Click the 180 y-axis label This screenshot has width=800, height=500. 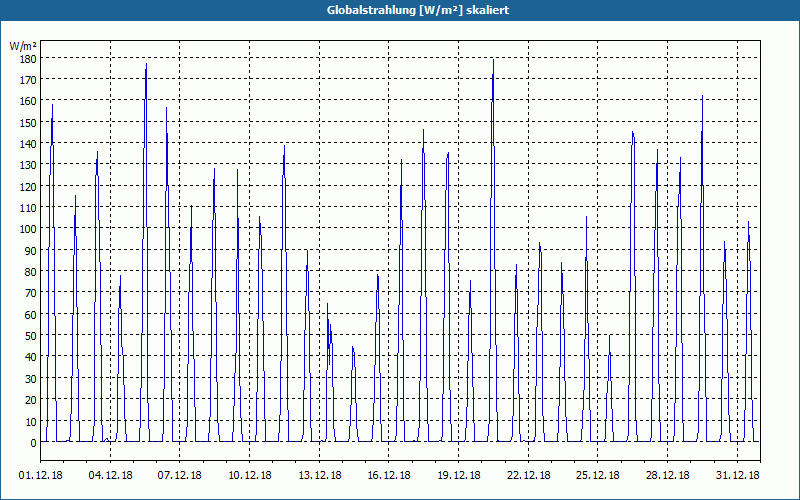click(28, 59)
